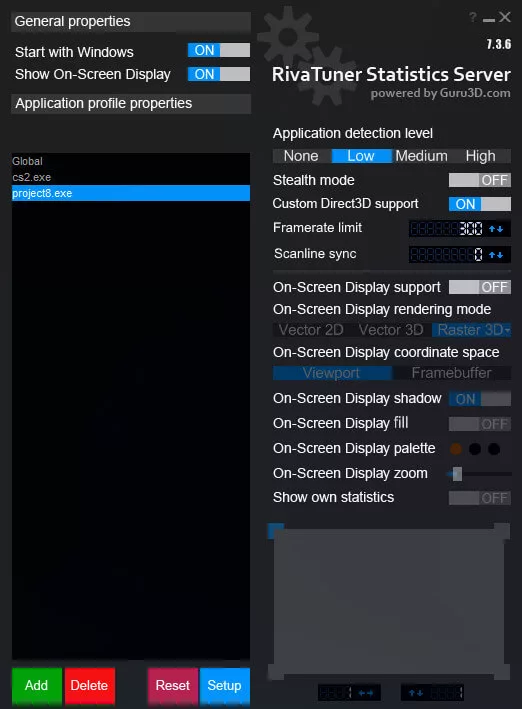Click the OSD vertical position stepper arrows

click(416, 693)
